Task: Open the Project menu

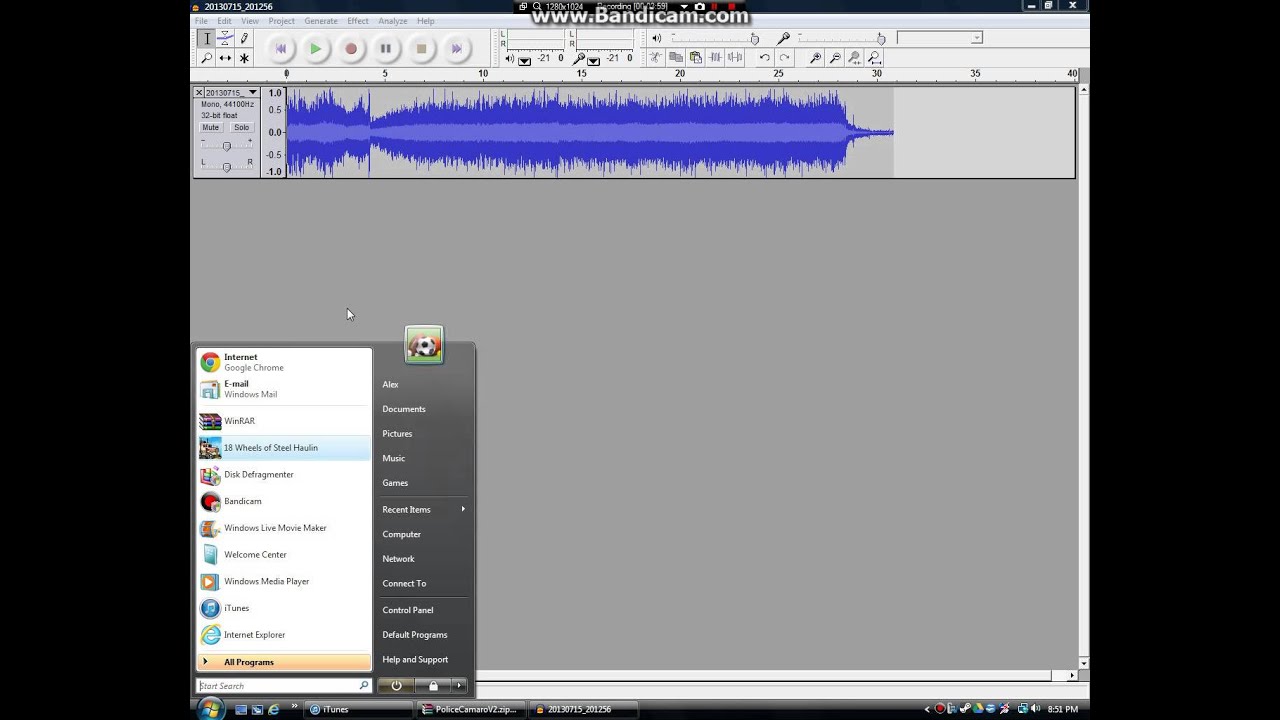Action: click(281, 21)
